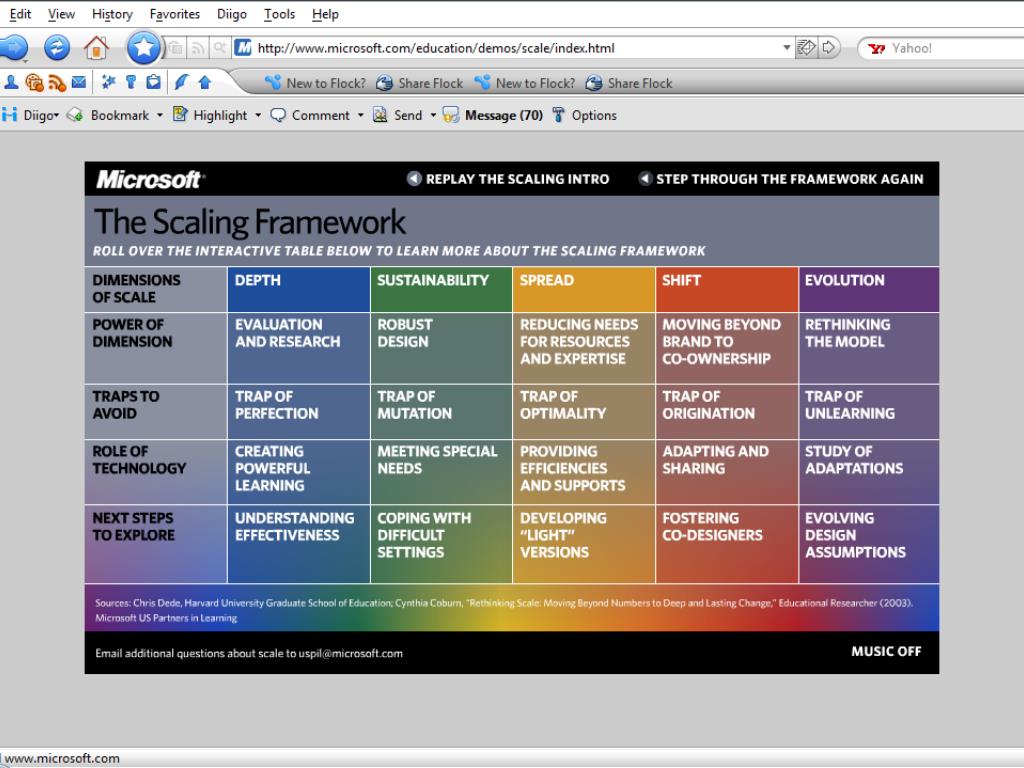Open the Media Bar icon with orange dot
1024x768 pixels.
(x=34, y=82)
